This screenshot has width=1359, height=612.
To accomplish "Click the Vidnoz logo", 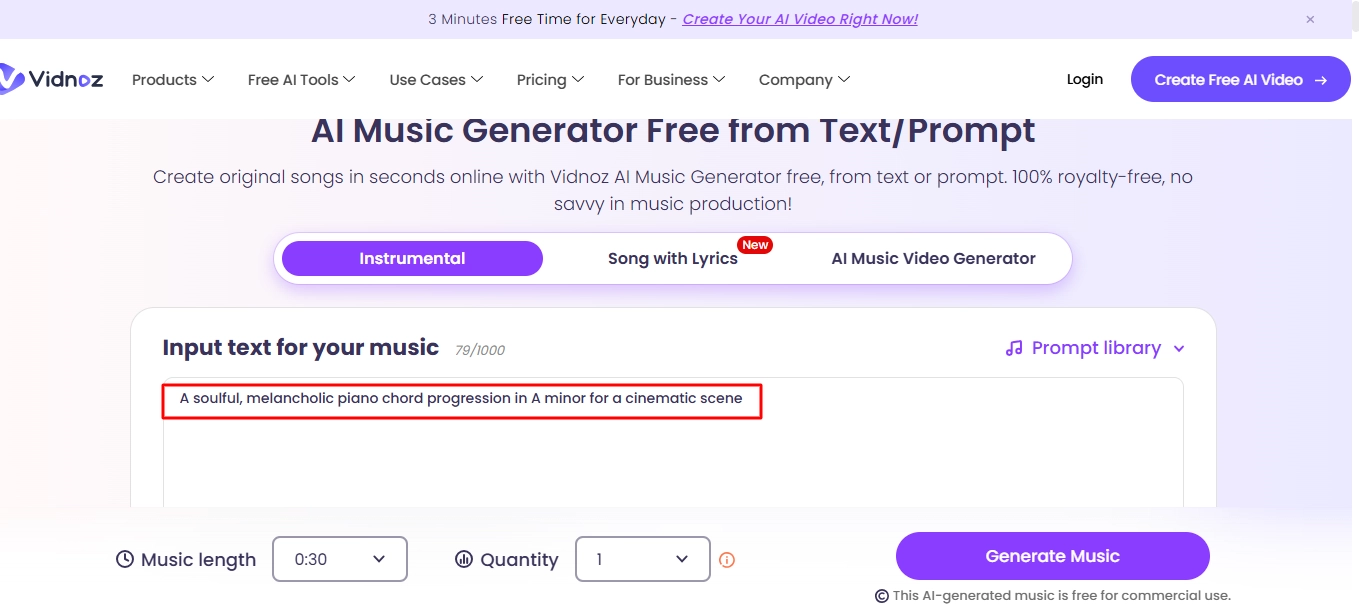I will tap(53, 79).
